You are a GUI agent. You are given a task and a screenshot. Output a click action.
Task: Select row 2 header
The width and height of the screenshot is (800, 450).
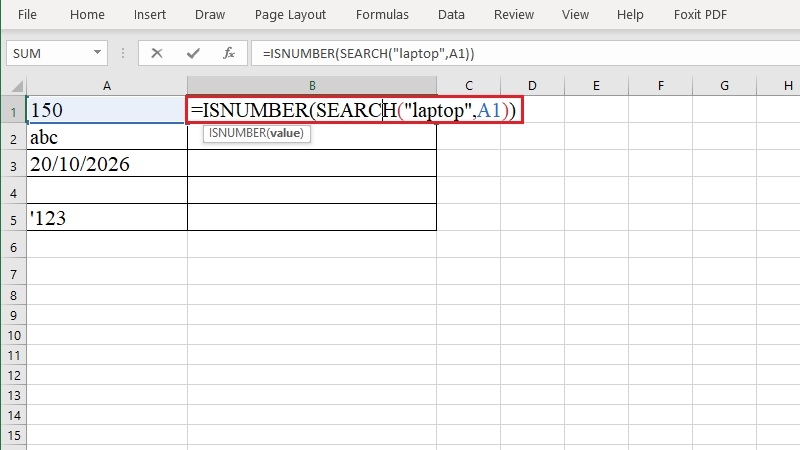pyautogui.click(x=14, y=137)
